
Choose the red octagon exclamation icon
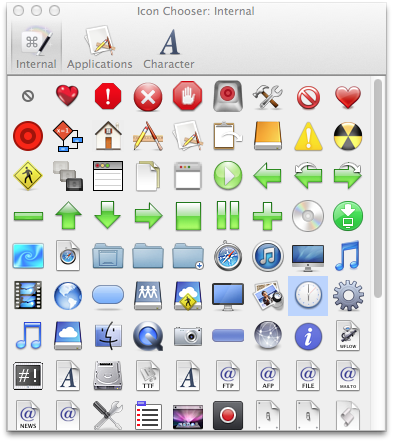pyautogui.click(x=108, y=96)
